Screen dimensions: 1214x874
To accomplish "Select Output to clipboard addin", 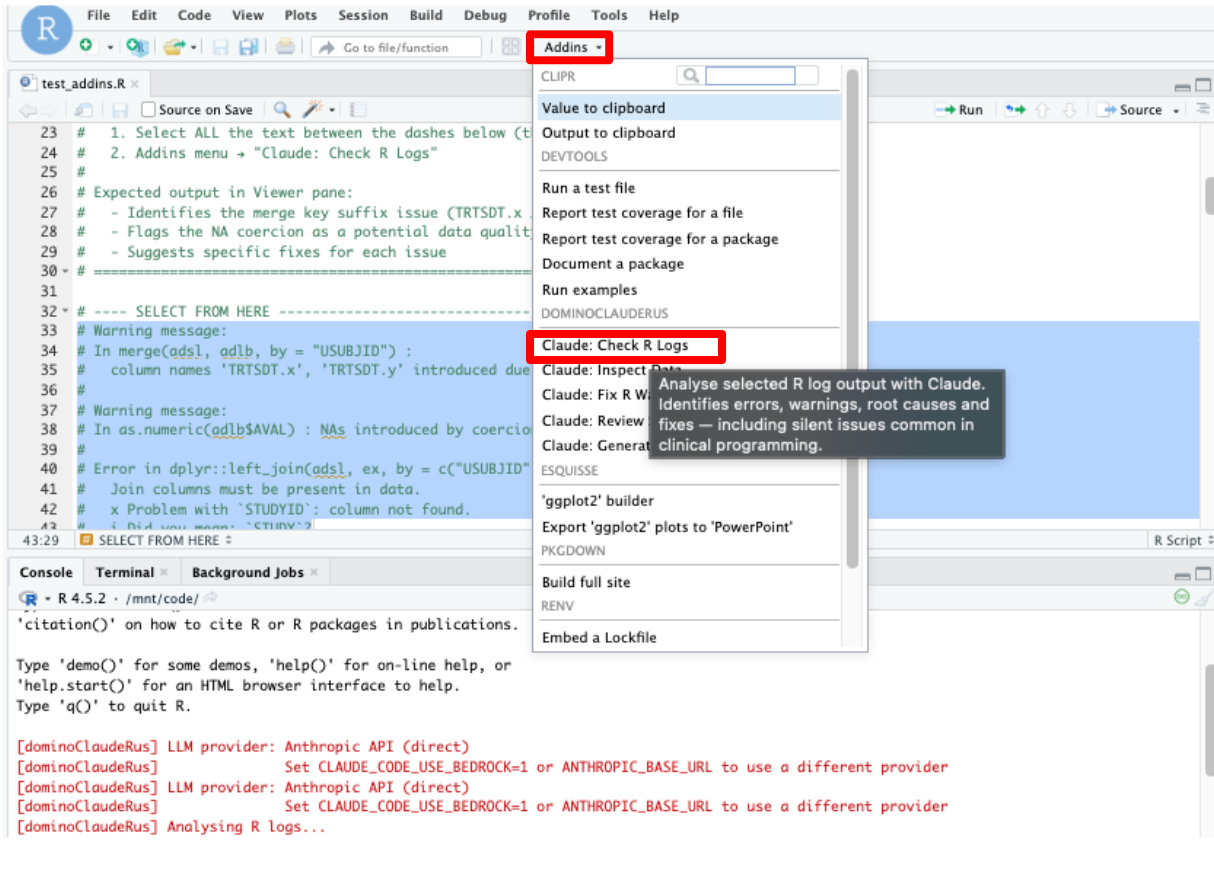I will [608, 133].
